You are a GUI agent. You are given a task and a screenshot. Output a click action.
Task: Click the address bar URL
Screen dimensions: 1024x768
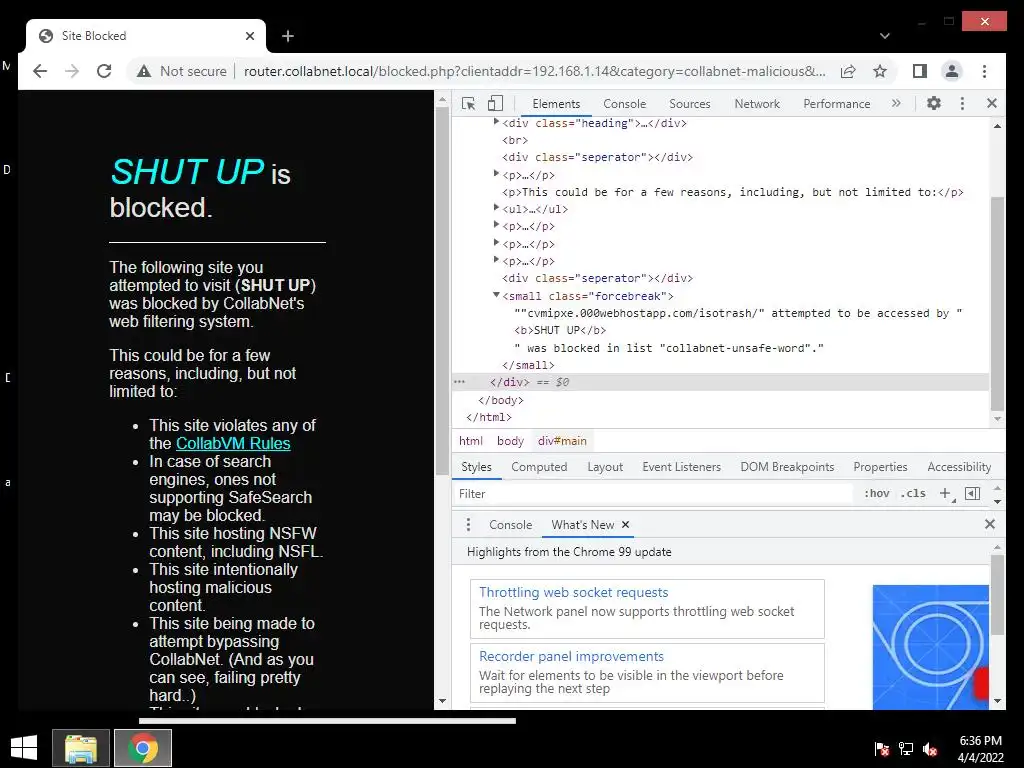pos(534,71)
